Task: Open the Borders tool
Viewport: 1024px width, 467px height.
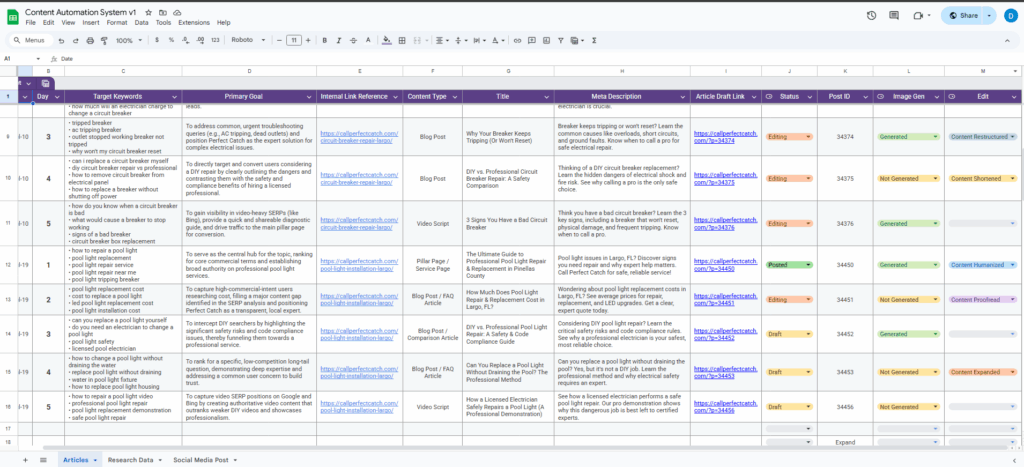Action: (402, 40)
